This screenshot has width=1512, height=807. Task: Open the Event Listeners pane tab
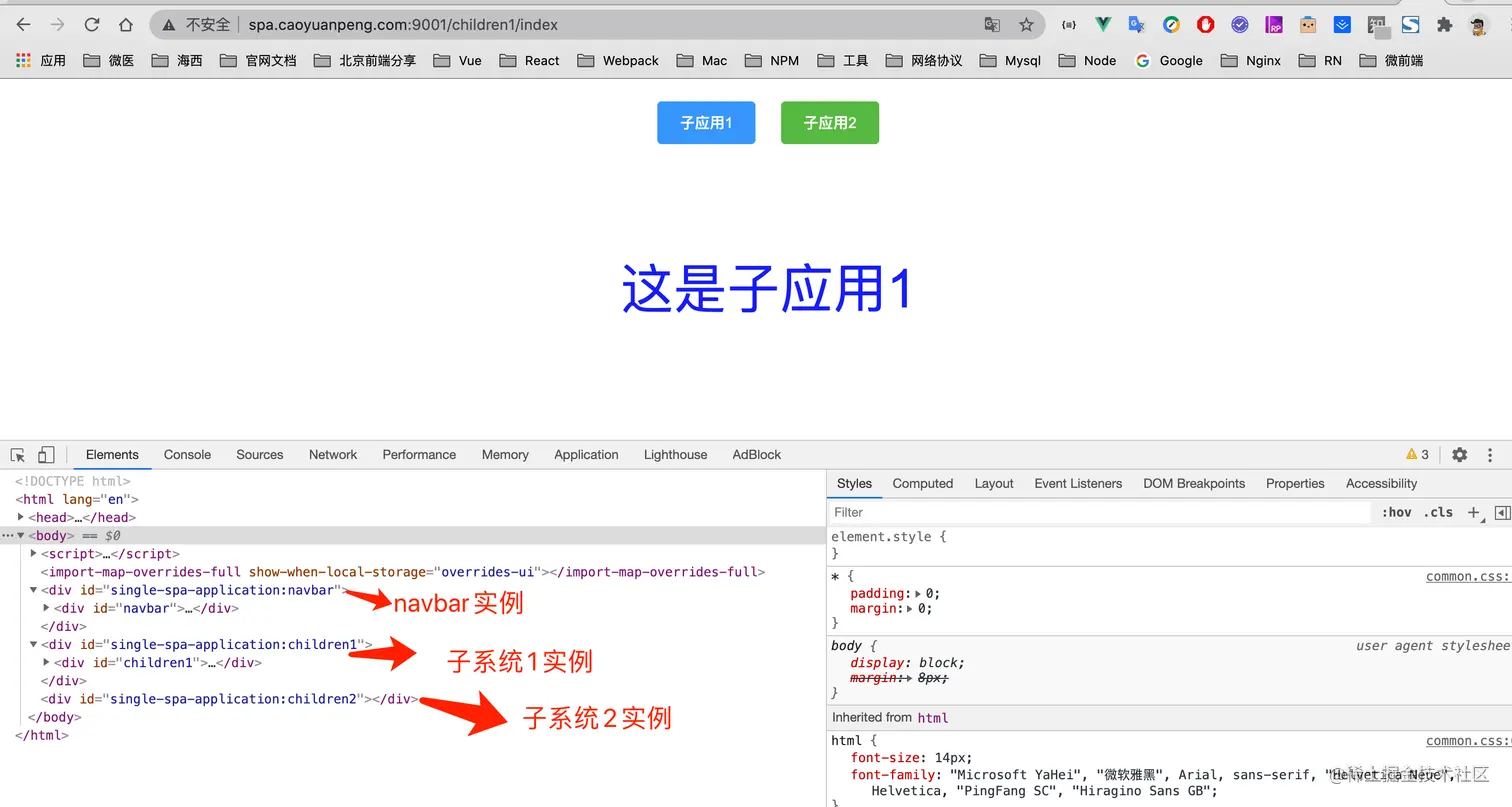click(1078, 484)
